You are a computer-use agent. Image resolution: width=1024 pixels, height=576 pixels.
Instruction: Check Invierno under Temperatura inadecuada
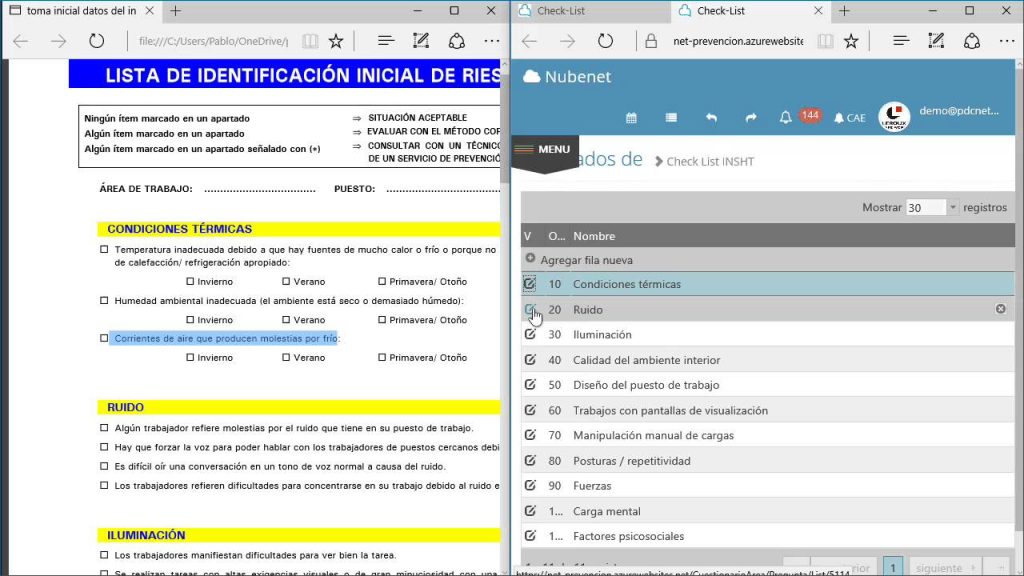(x=190, y=281)
